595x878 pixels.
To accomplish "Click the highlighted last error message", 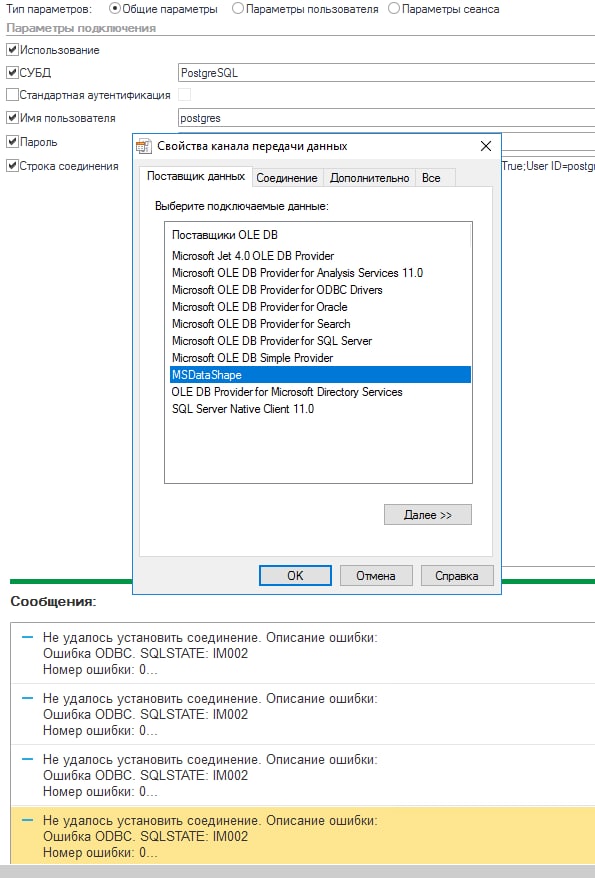I will [x=303, y=835].
